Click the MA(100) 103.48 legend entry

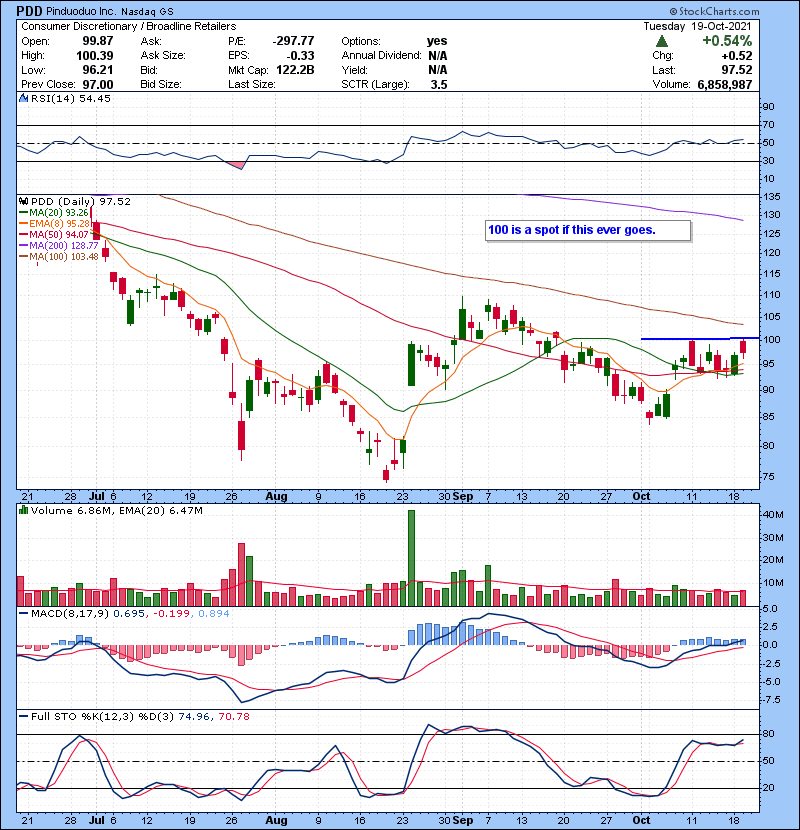pyautogui.click(x=59, y=257)
